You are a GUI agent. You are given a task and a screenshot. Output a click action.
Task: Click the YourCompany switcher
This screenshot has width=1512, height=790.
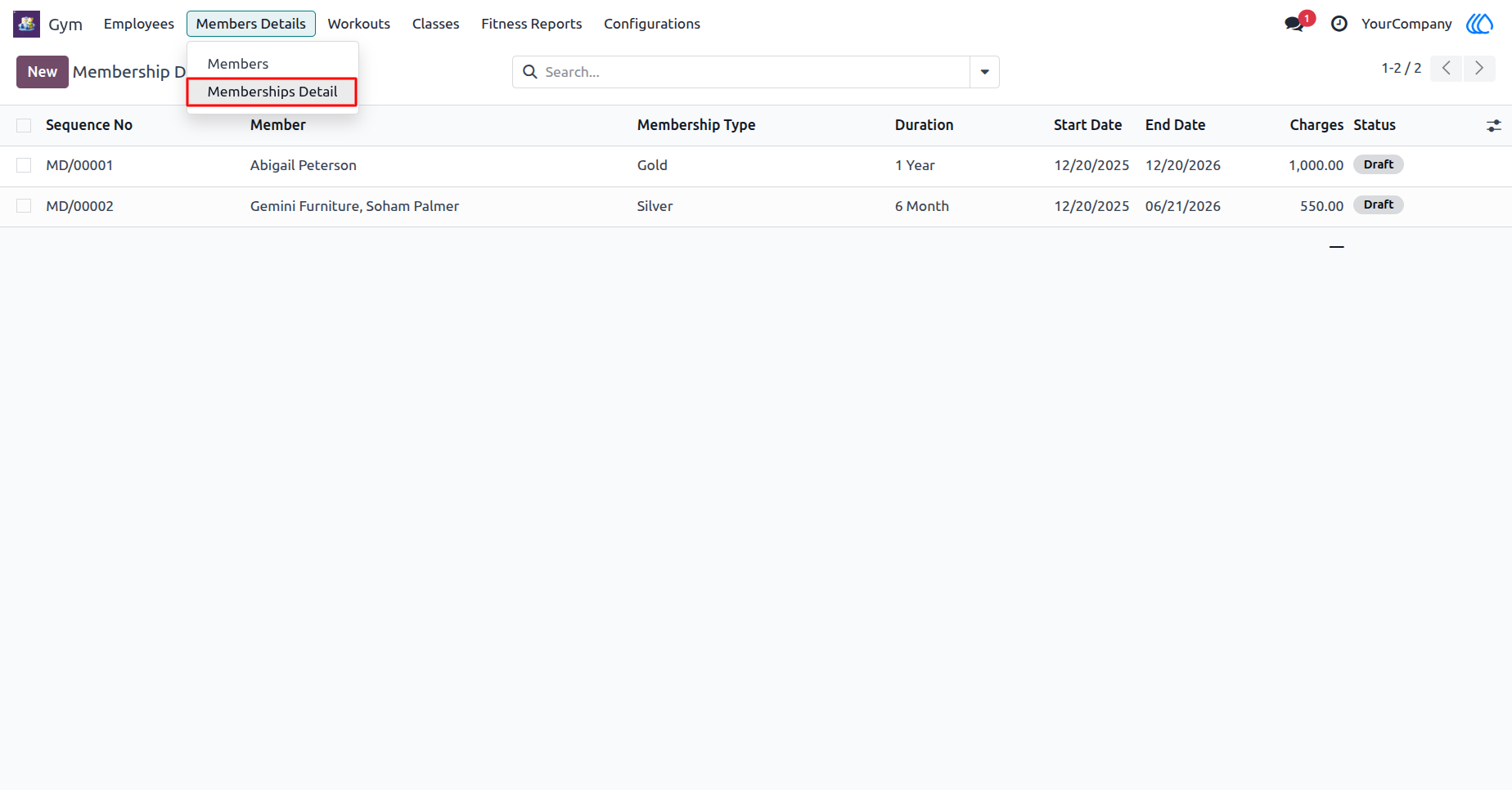1406,24
